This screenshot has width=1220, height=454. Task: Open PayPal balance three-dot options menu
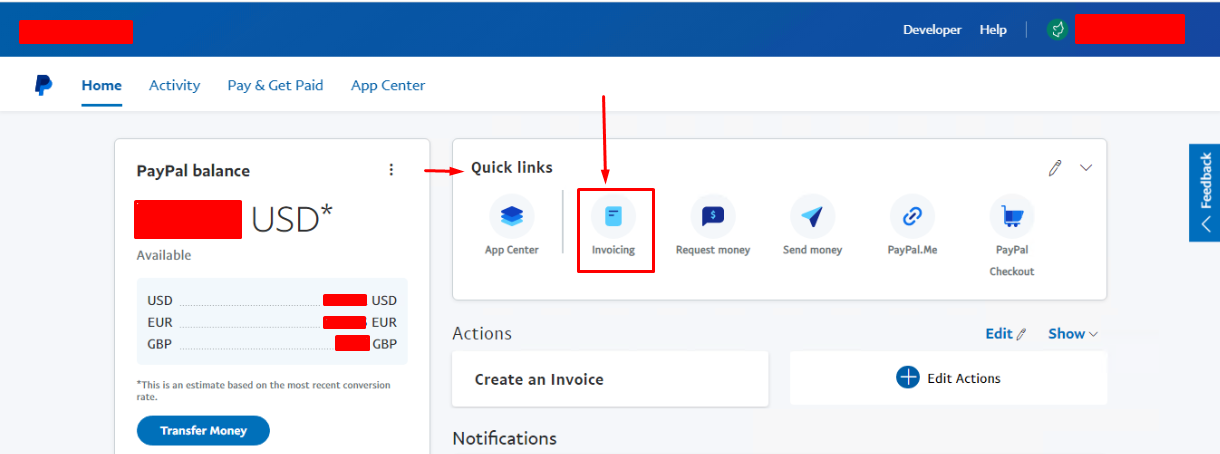[391, 170]
